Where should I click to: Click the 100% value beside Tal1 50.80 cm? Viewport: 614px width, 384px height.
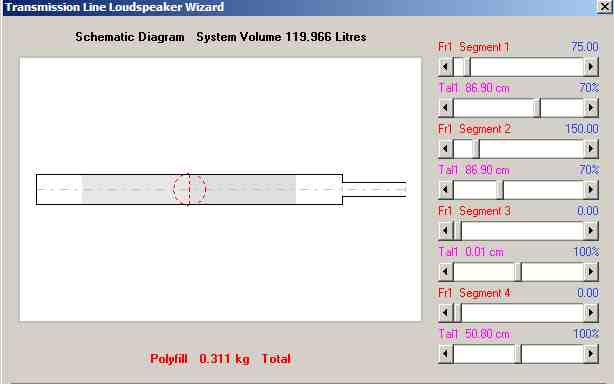pyautogui.click(x=586, y=334)
